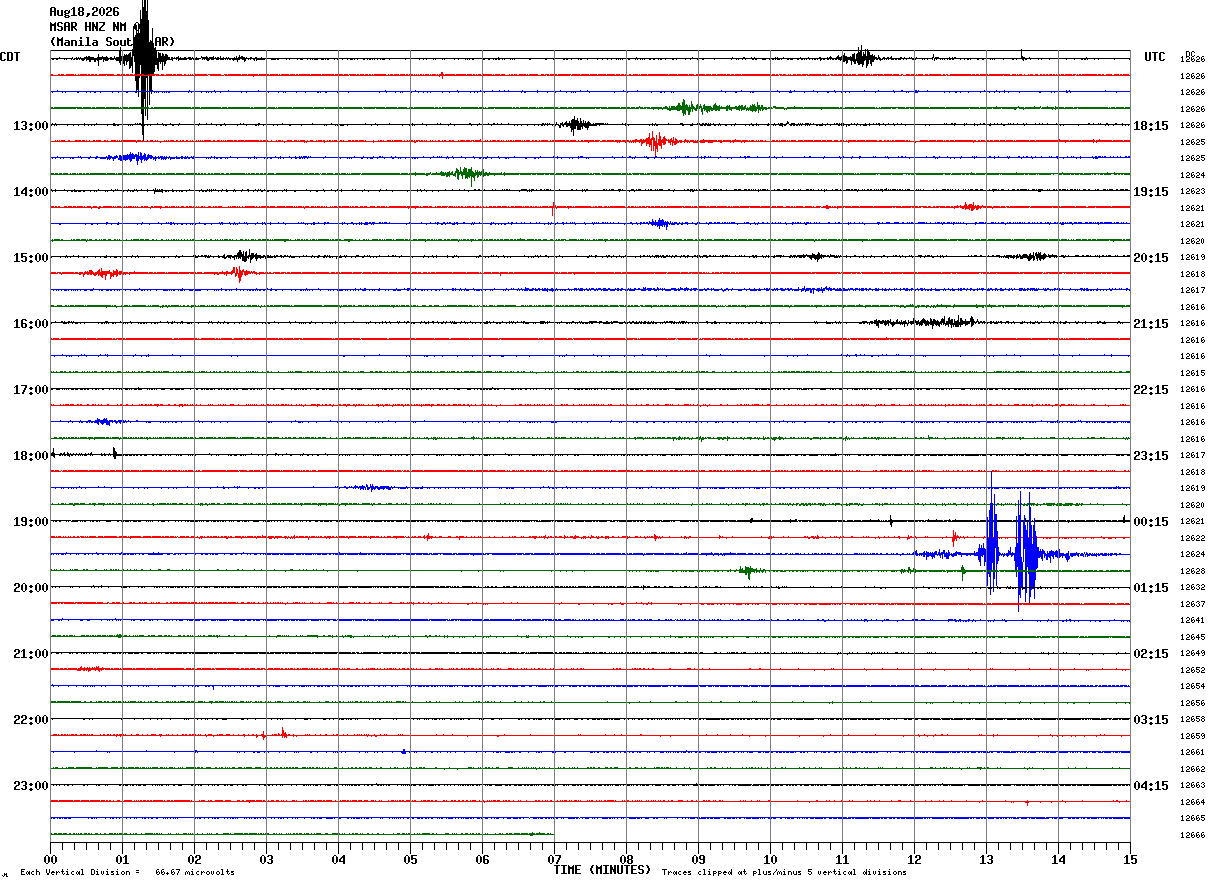Click the red burst near minute 08
This screenshot has width=1210, height=886.
(x=656, y=141)
